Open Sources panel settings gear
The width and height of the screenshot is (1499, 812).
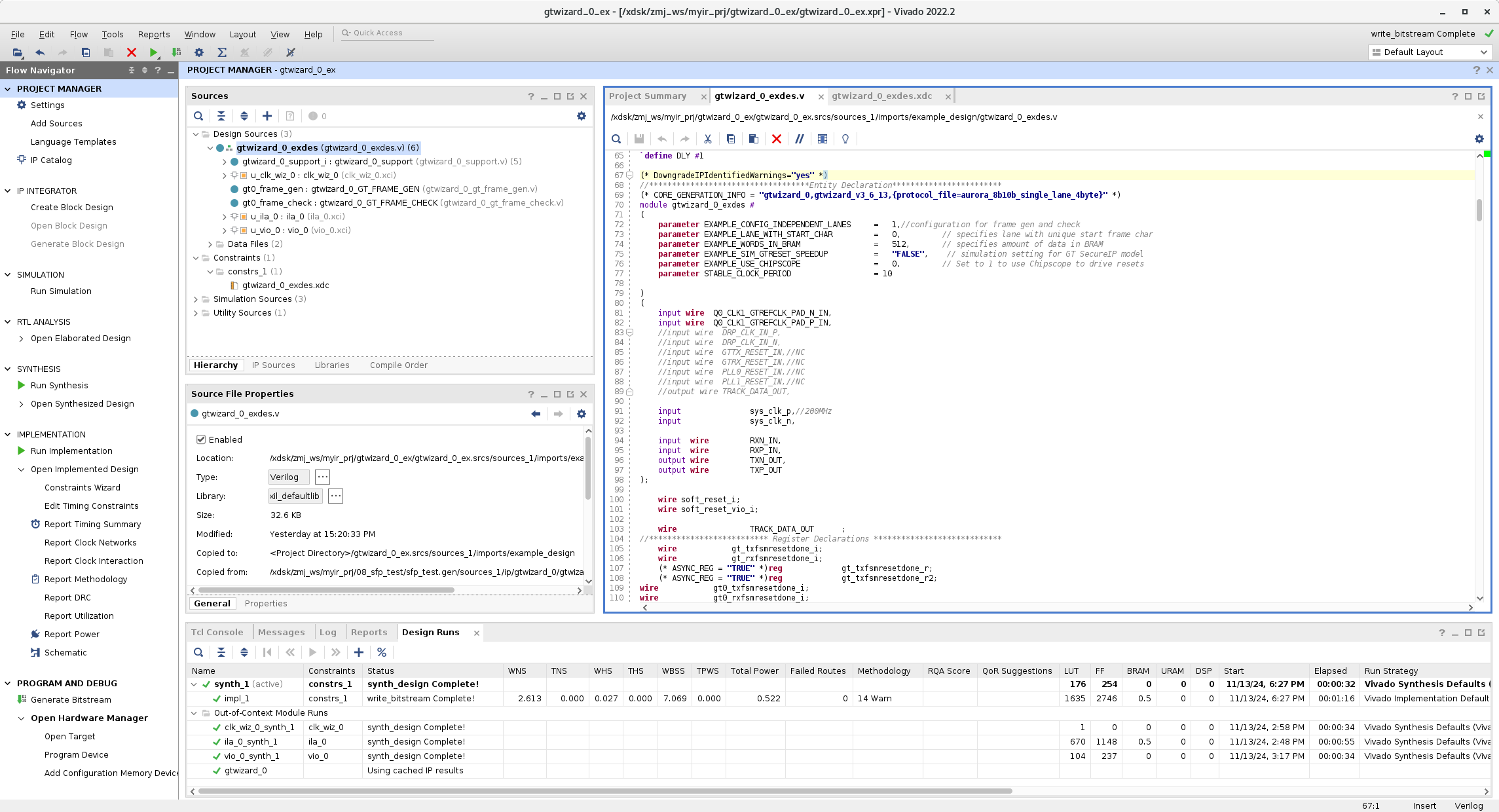(582, 116)
